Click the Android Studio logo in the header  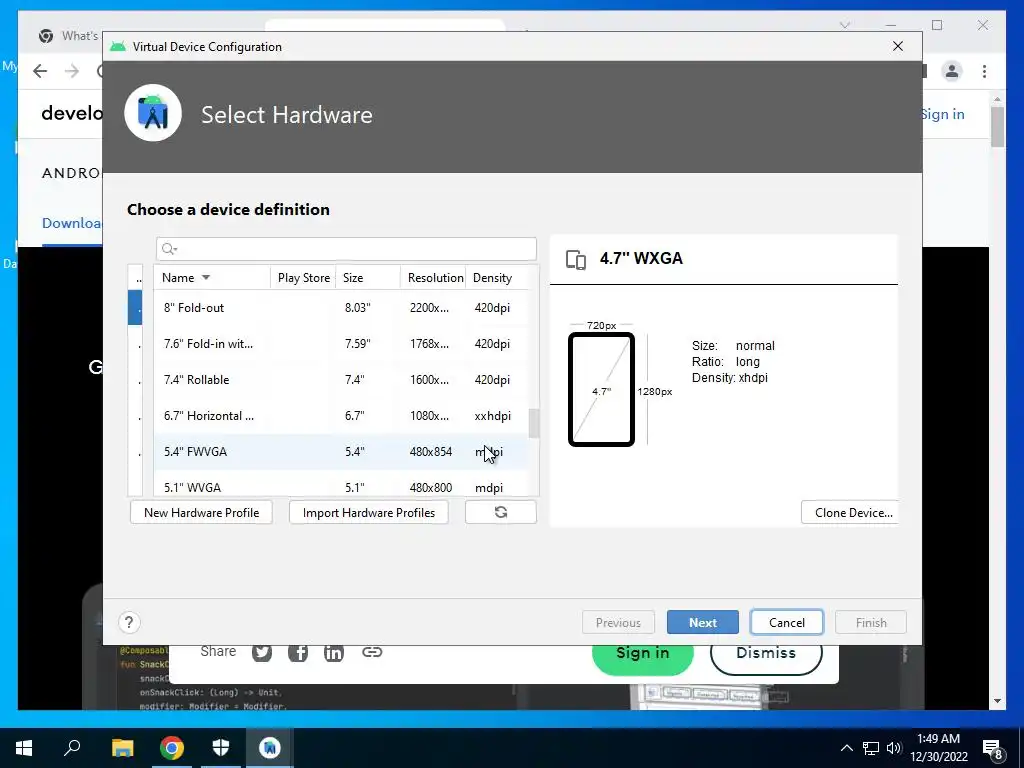pyautogui.click(x=153, y=113)
